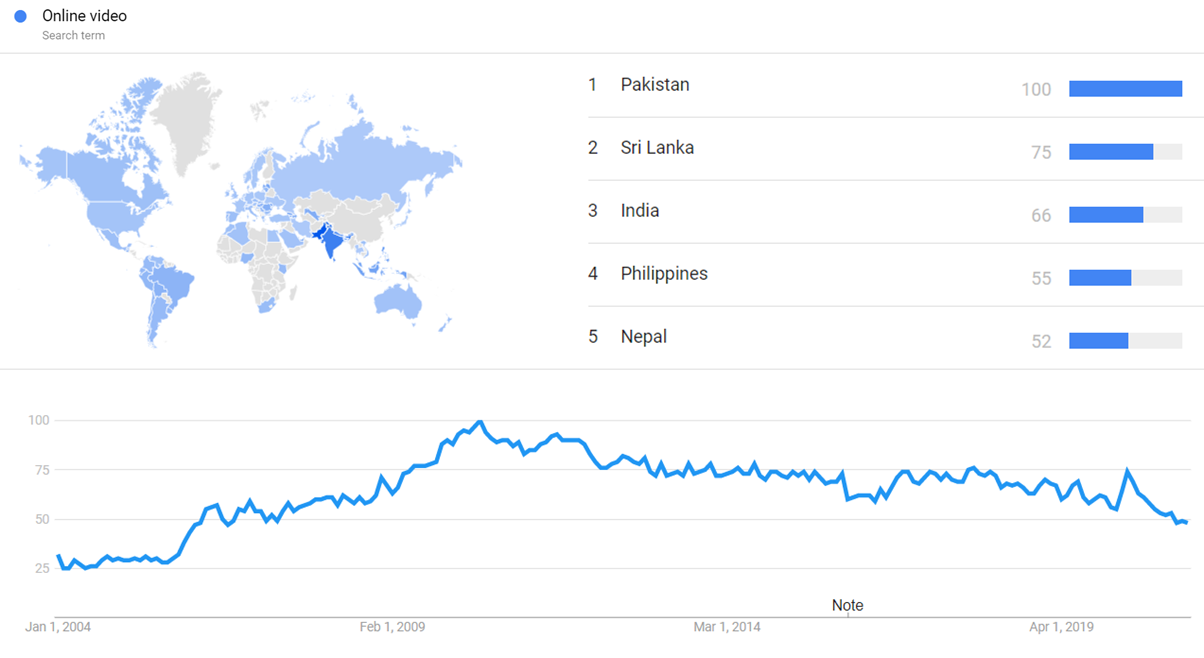This screenshot has width=1204, height=658.
Task: Click the blue Online video legend dot
Action: [20, 17]
